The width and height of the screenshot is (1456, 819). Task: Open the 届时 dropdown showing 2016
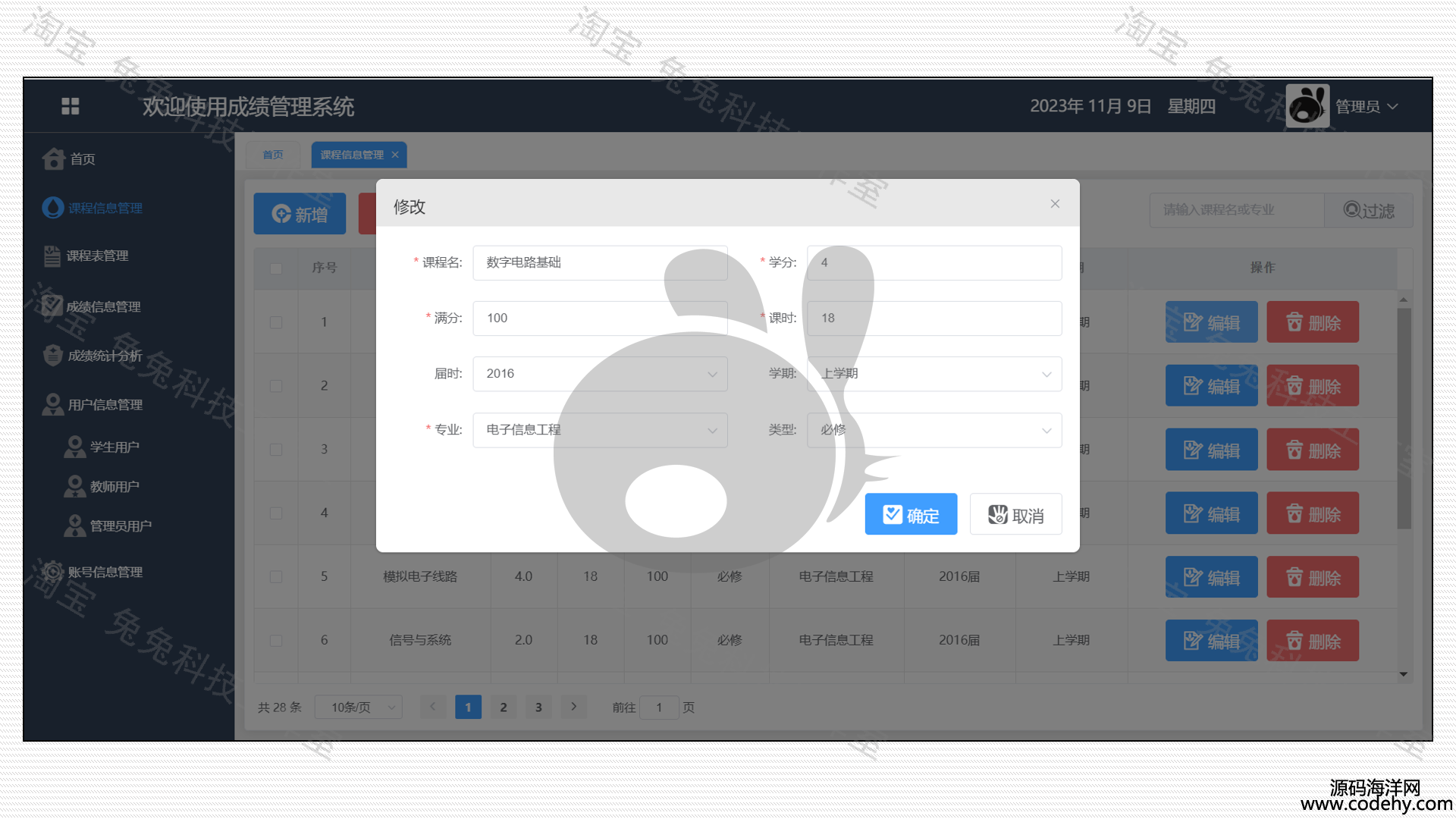(x=600, y=374)
